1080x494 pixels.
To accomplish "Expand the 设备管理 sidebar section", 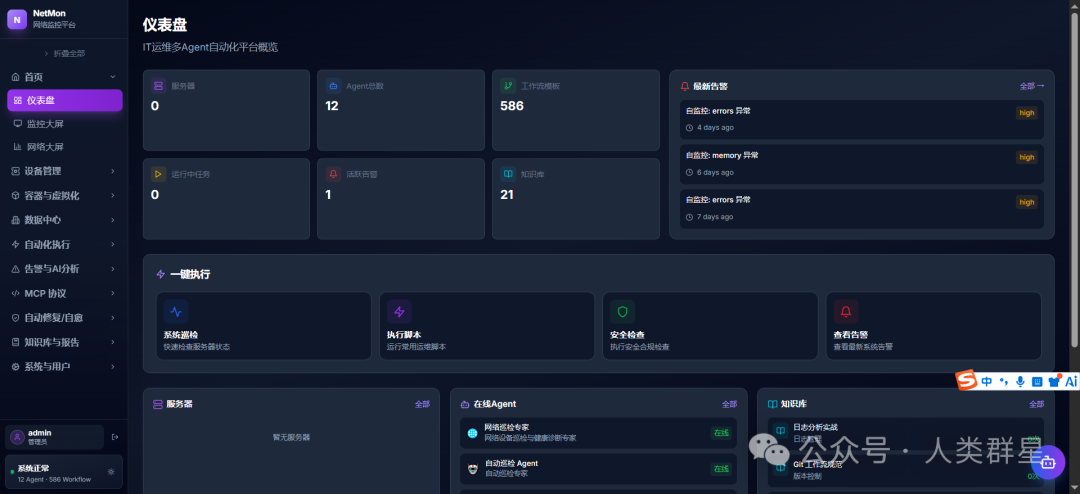I will (64, 171).
